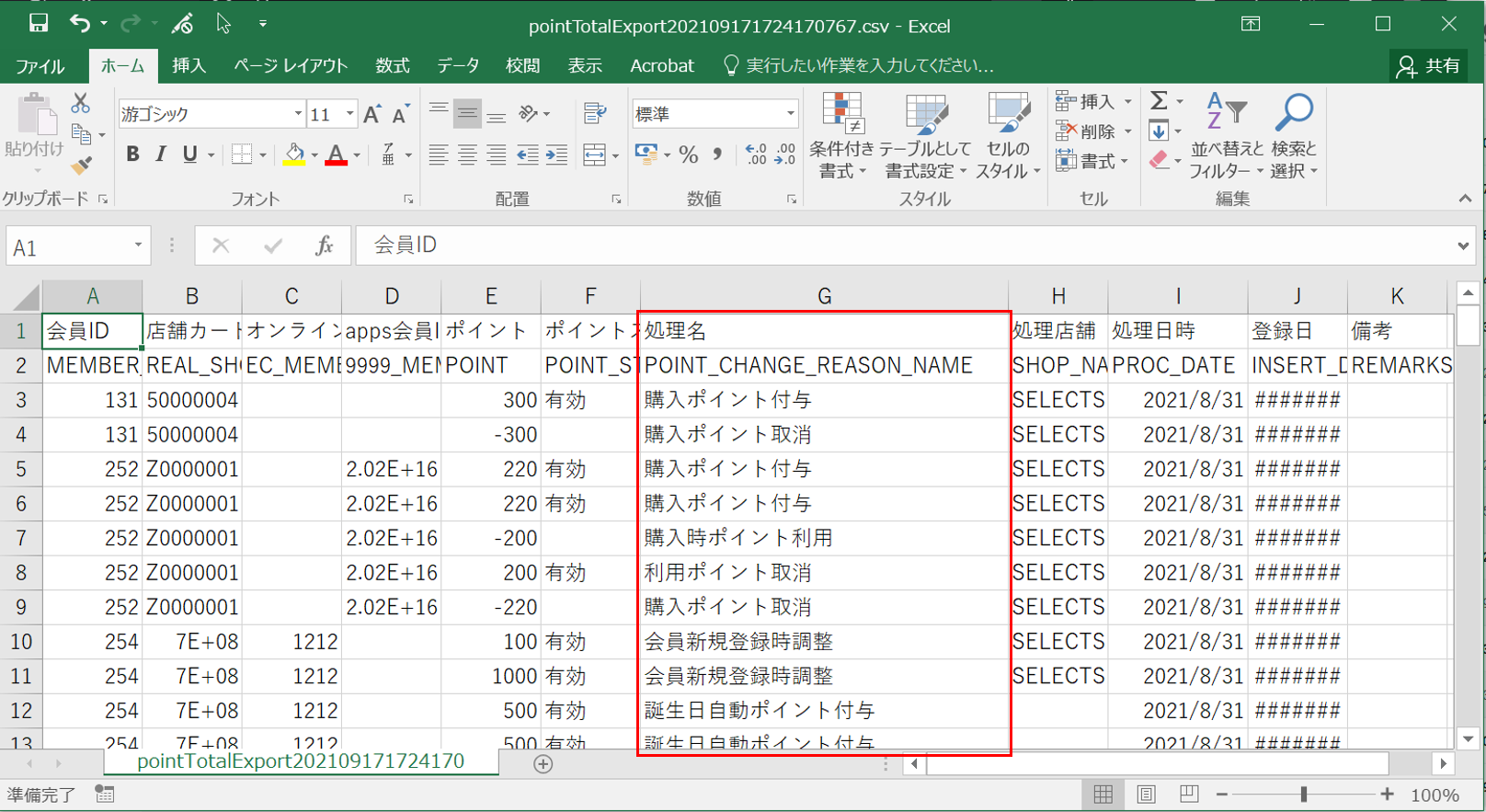Click the 共有 share button
The image size is (1486, 812).
pos(1429,65)
